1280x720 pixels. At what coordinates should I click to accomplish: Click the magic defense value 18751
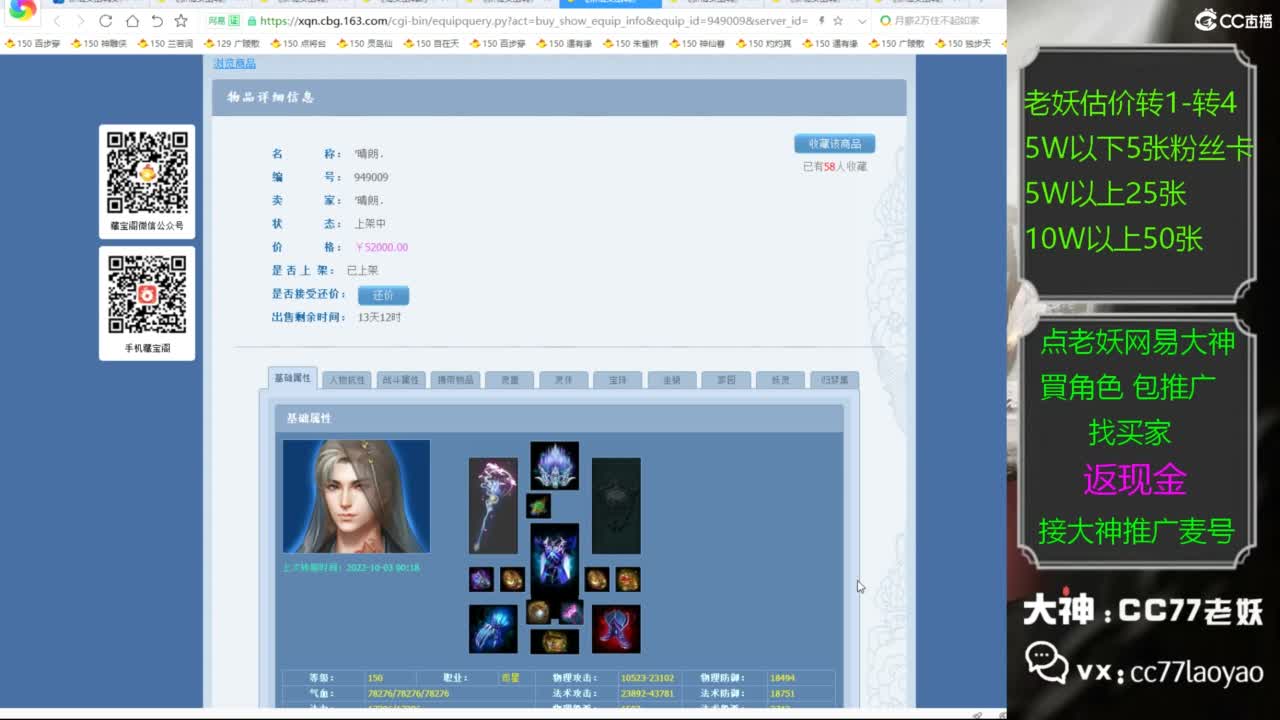pyautogui.click(x=782, y=693)
